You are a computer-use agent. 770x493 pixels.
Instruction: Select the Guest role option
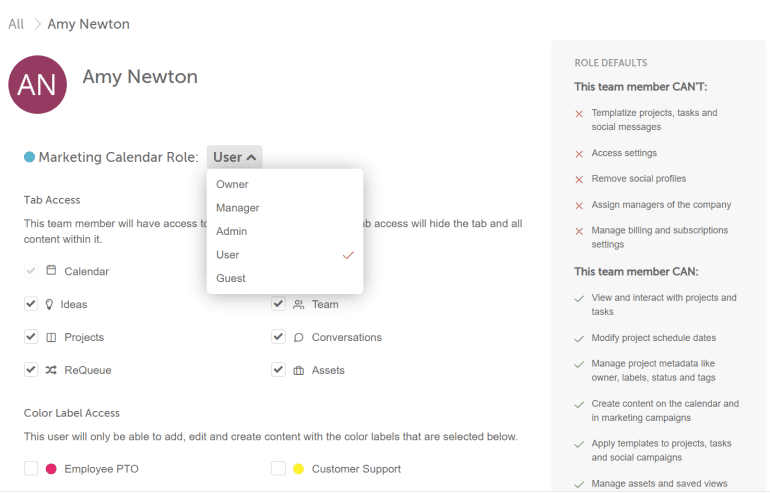tap(230, 278)
